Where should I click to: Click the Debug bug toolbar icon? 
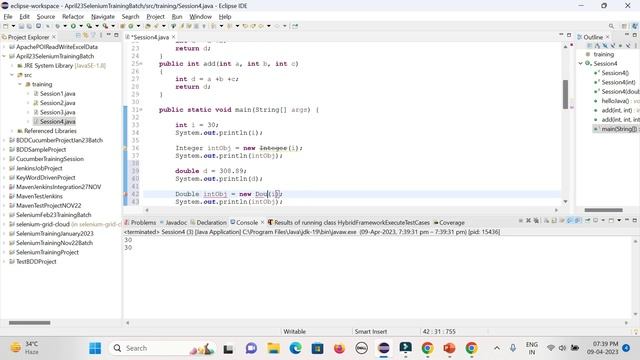pyautogui.click(x=58, y=26)
